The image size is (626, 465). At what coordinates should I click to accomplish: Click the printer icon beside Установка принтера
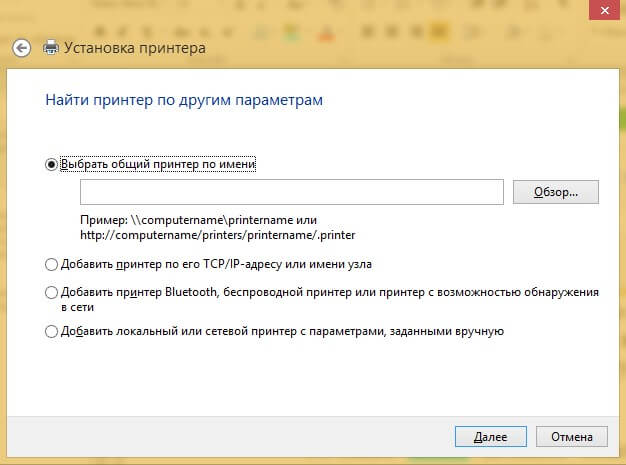(51, 47)
